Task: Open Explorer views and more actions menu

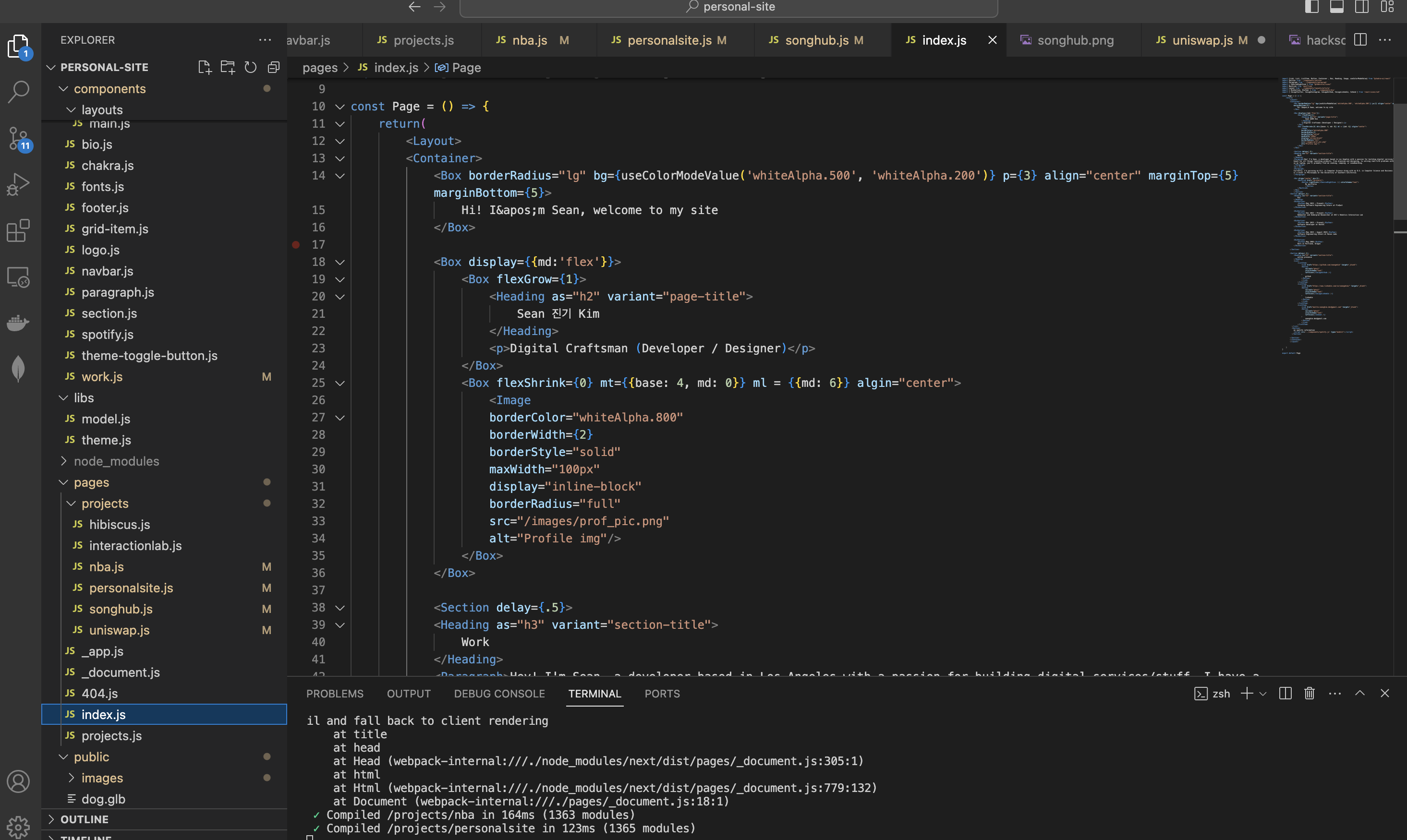Action: [265, 40]
